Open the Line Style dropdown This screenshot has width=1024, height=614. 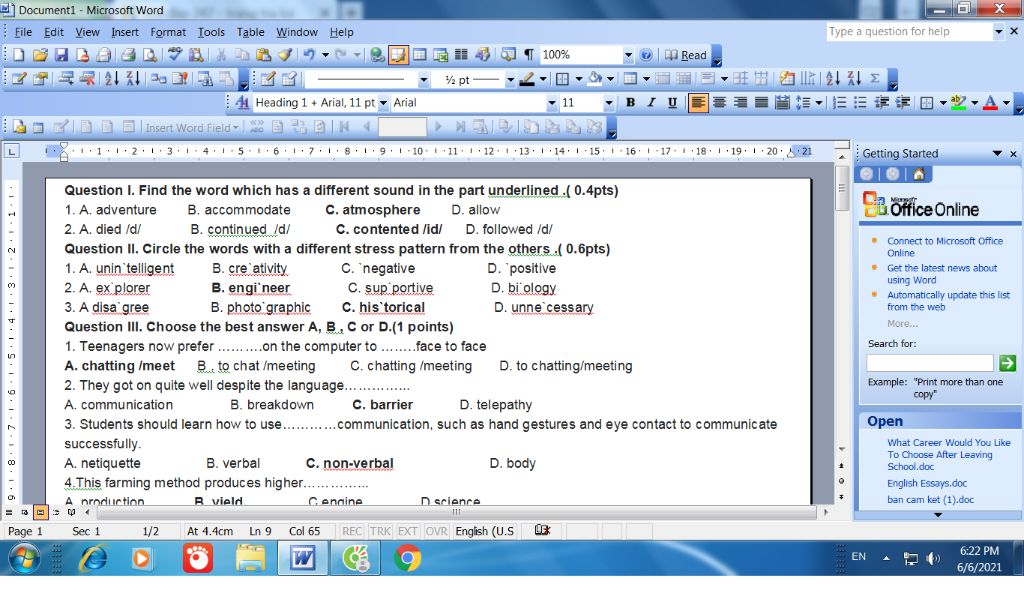click(x=423, y=80)
